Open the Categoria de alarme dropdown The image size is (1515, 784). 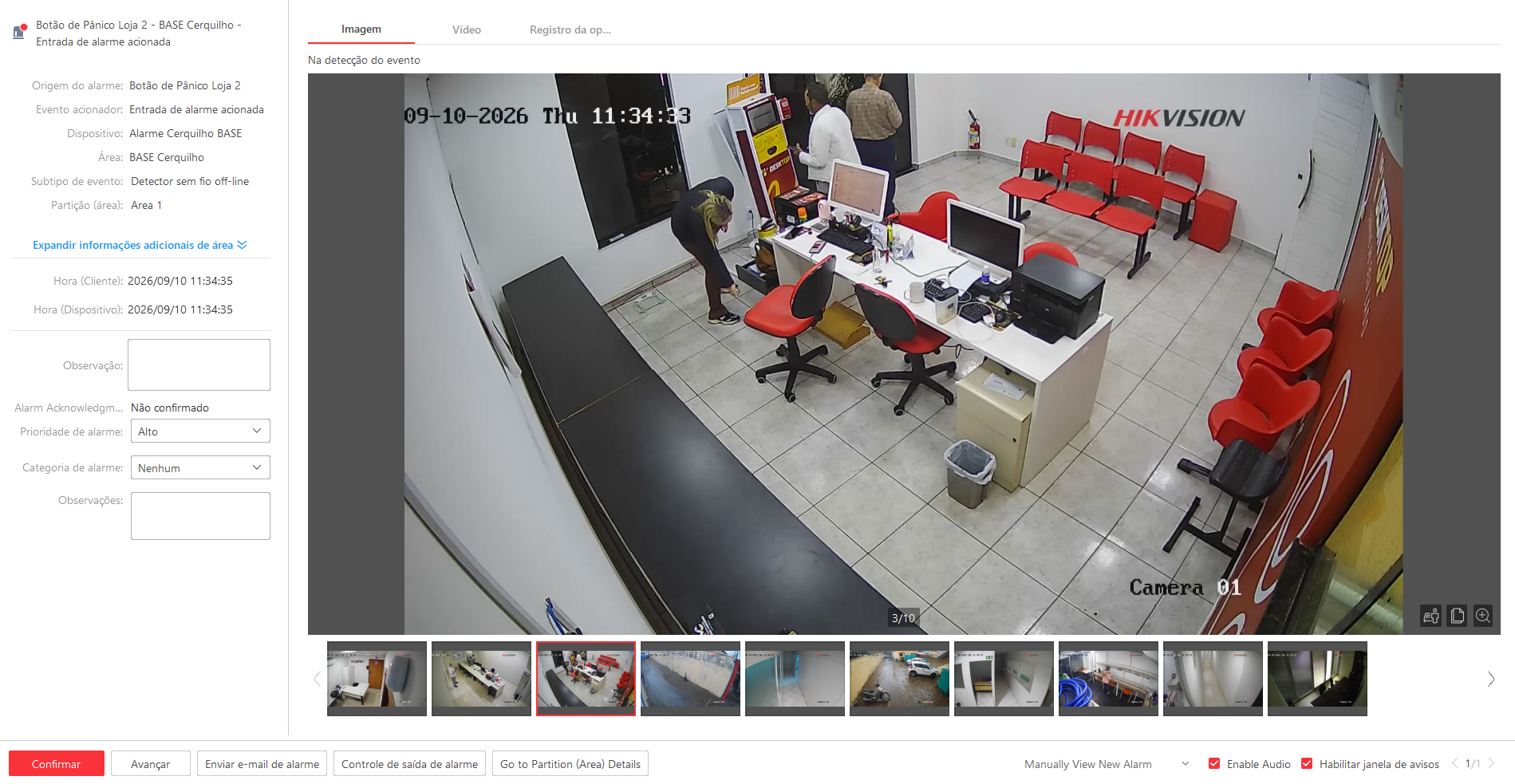(x=200, y=467)
